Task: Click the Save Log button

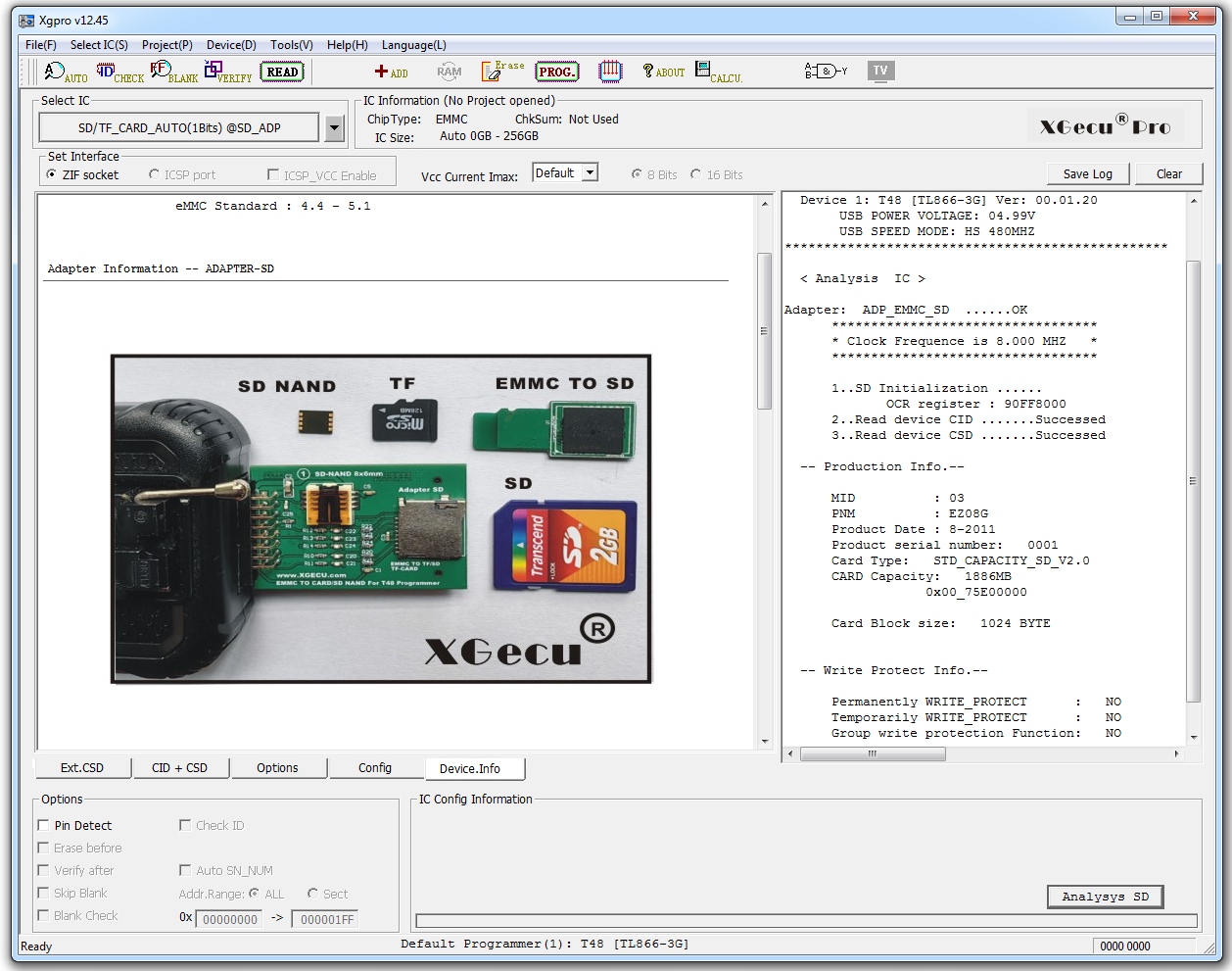Action: point(1088,174)
